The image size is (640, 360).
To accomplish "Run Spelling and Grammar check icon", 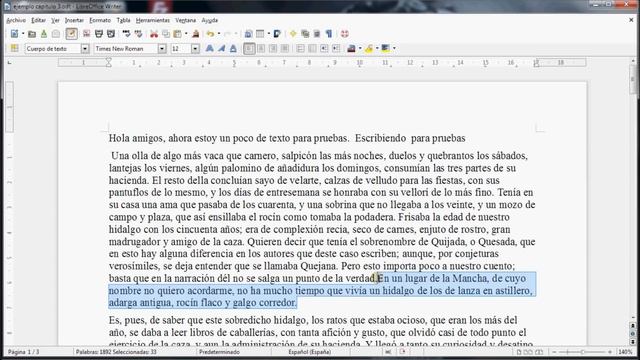I will 127,34.
